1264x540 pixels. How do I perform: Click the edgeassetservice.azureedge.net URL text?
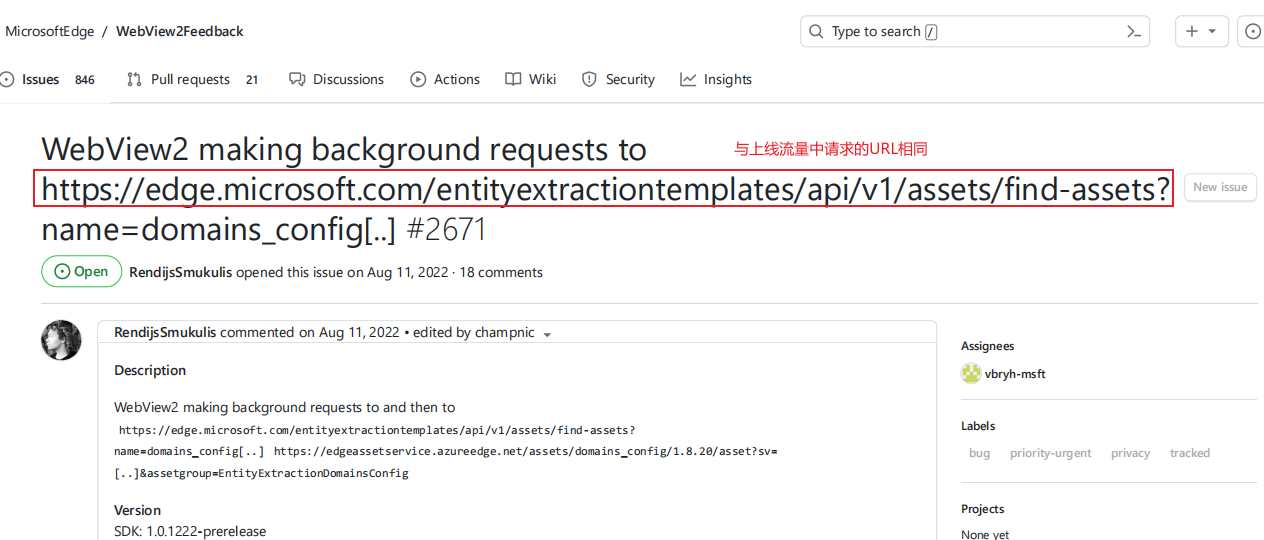[x=525, y=452]
